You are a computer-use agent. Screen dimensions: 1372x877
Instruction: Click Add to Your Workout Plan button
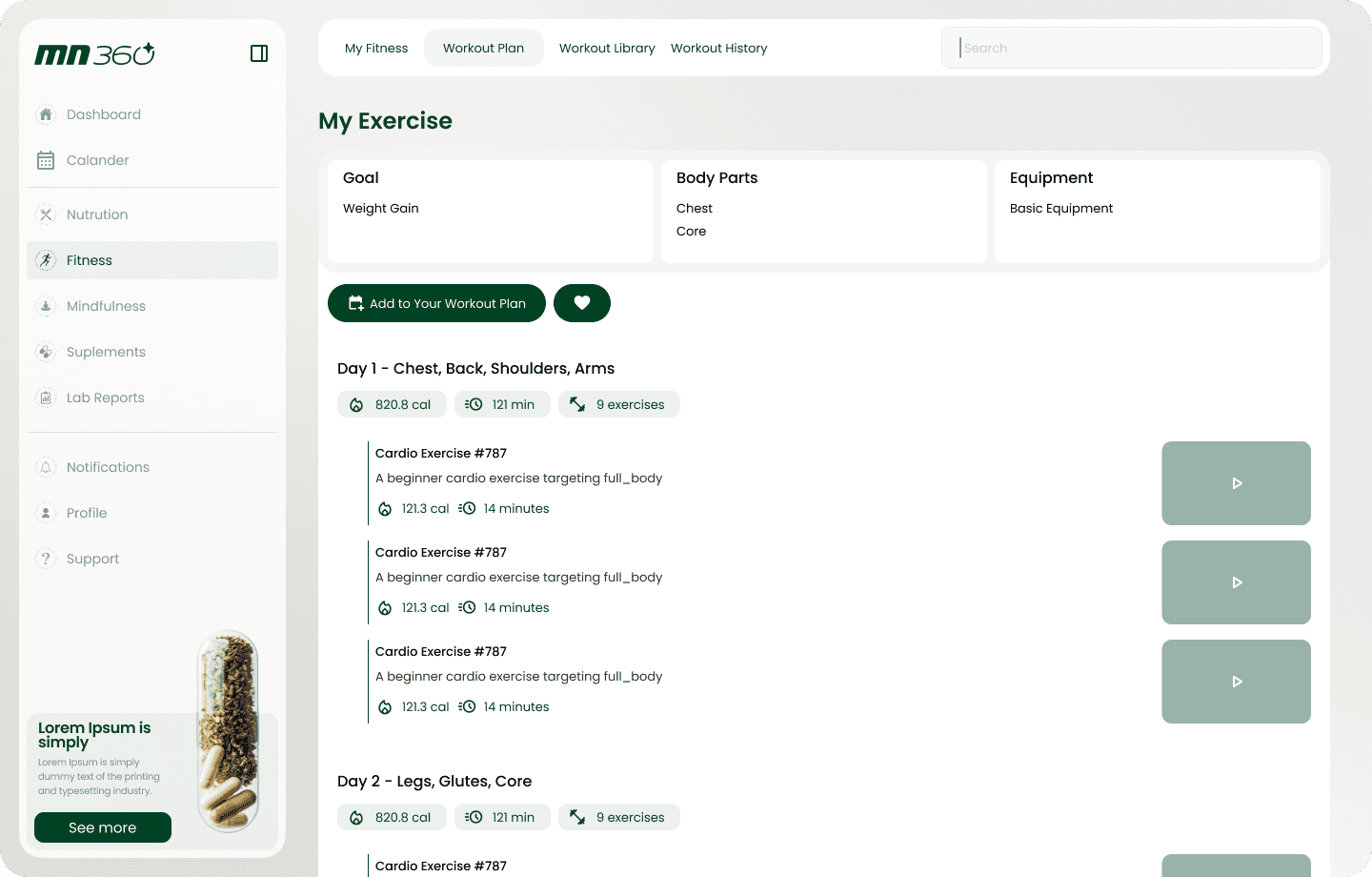(436, 303)
